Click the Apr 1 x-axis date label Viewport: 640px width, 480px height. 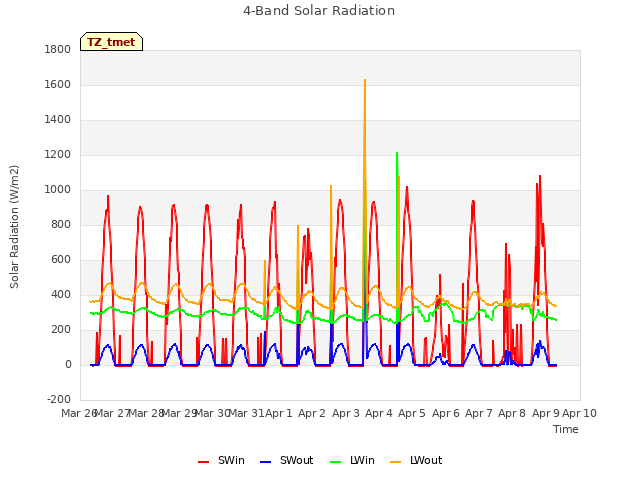pyautogui.click(x=279, y=413)
